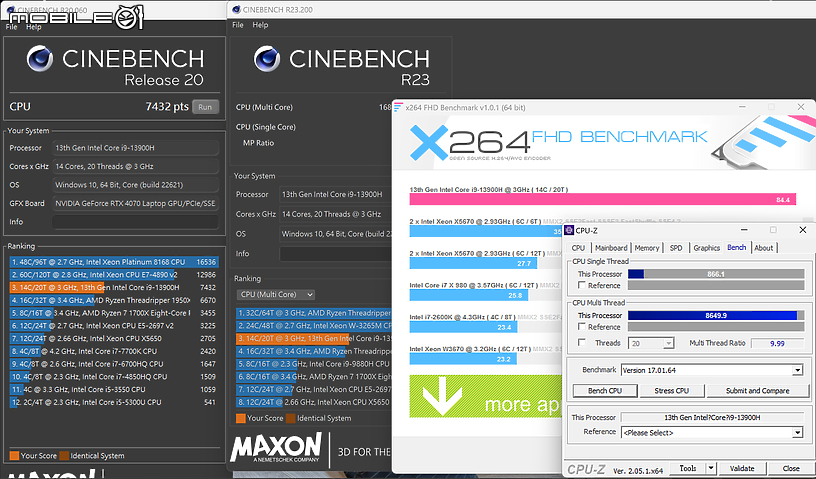The image size is (816, 479).
Task: Click the Stress CPU button
Action: 671,390
